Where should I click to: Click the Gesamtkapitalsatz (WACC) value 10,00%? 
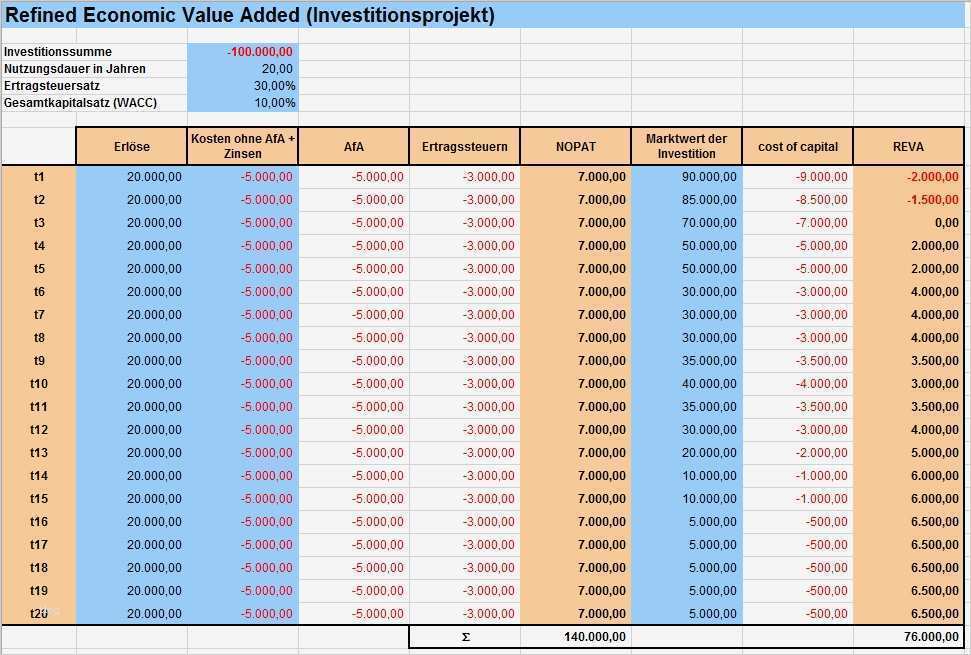pos(240,102)
